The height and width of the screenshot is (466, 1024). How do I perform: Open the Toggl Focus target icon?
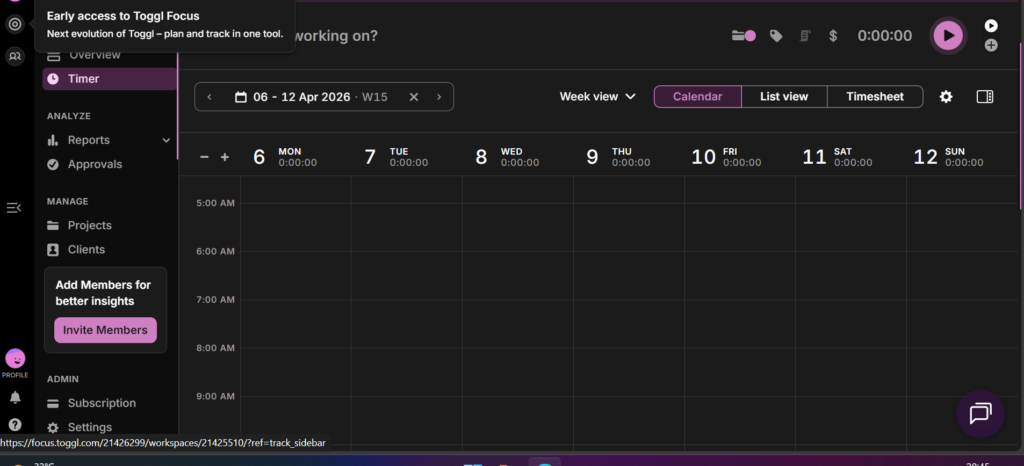point(15,25)
